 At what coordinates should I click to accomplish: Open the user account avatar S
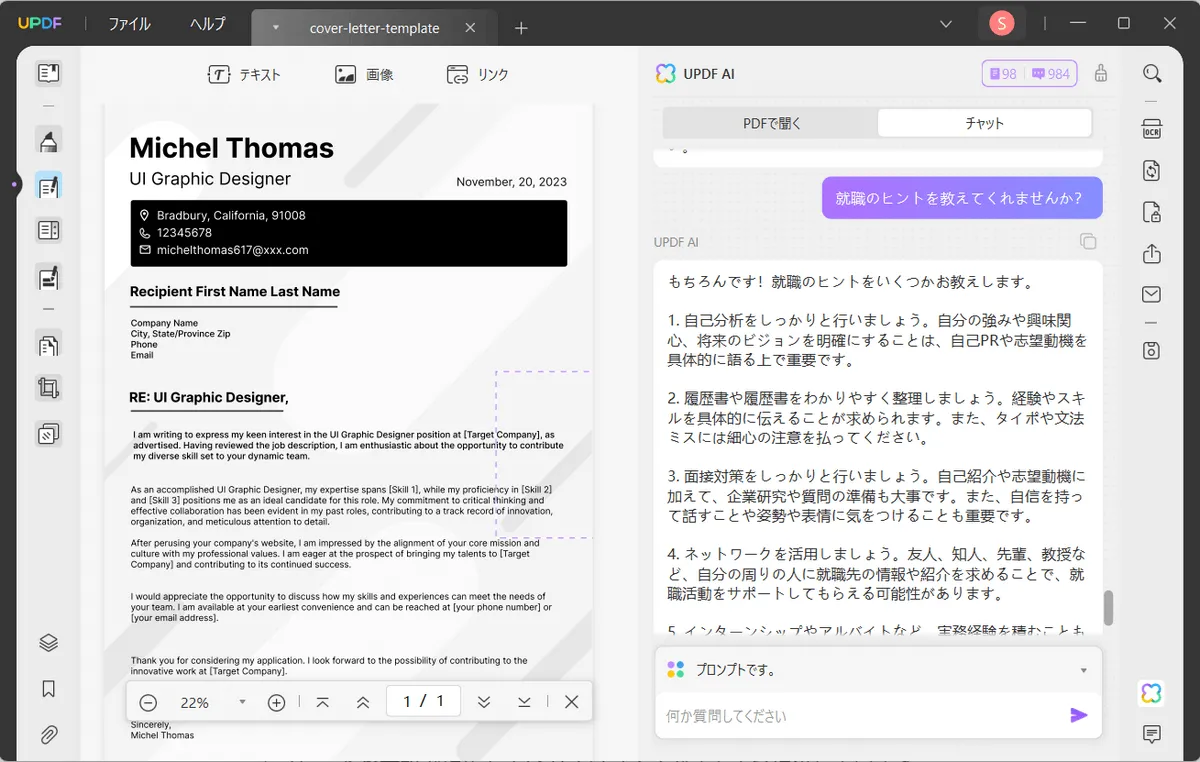[x=1001, y=23]
